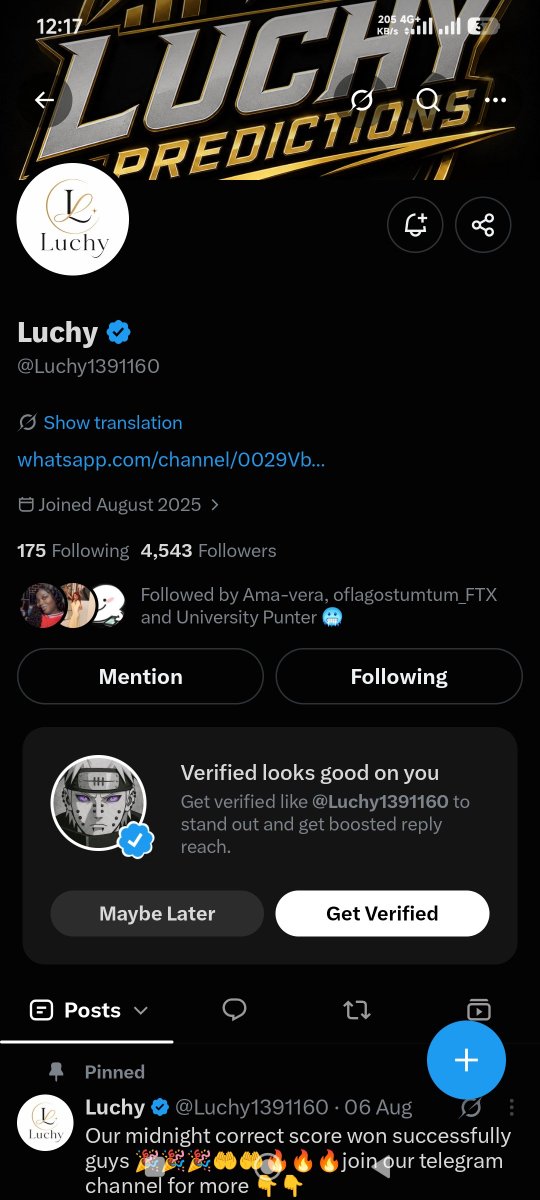This screenshot has width=540, height=1200.
Task: Expand Joined August 2025 details chevron
Action: pyautogui.click(x=215, y=505)
